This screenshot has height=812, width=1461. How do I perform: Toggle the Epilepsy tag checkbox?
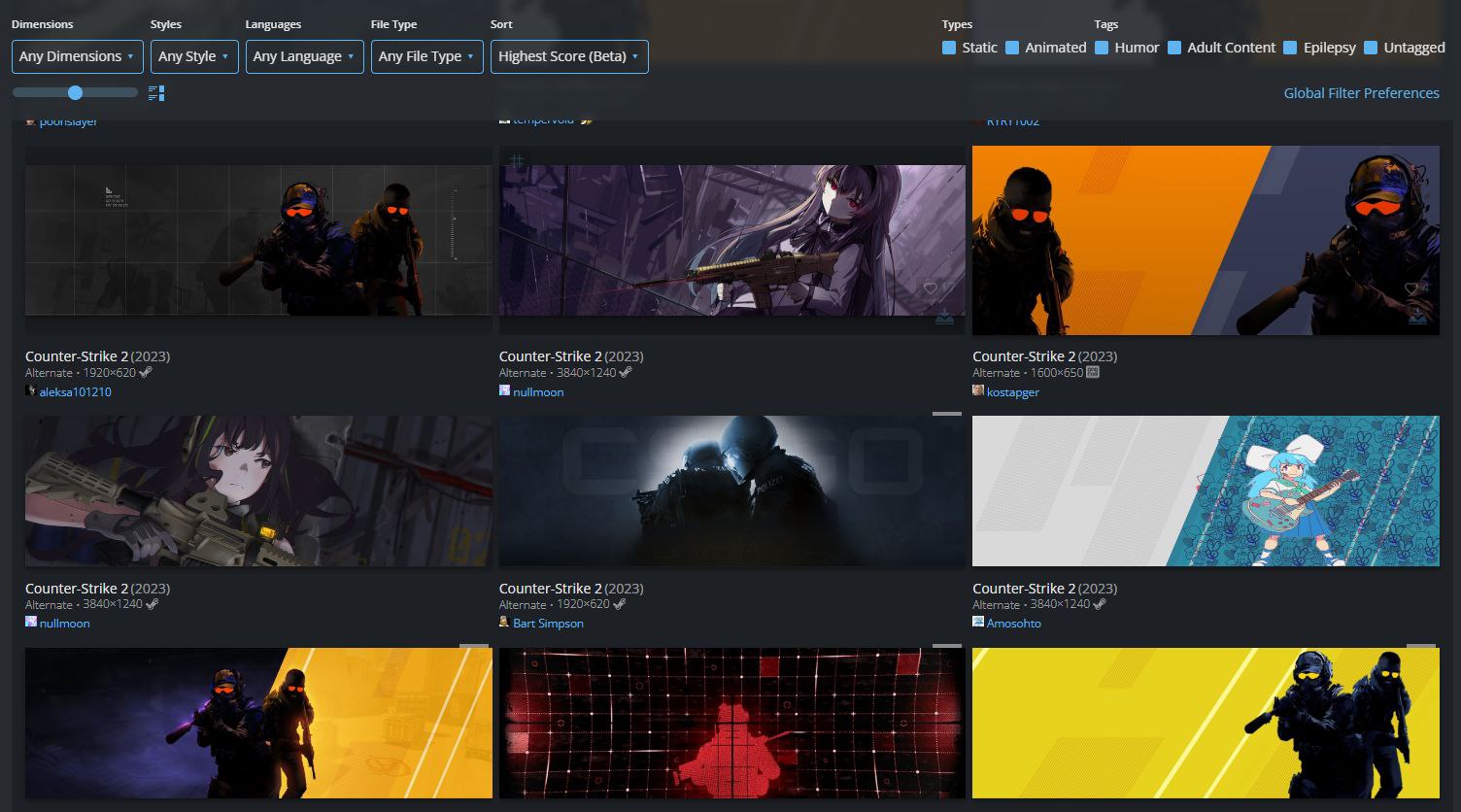pos(1290,48)
